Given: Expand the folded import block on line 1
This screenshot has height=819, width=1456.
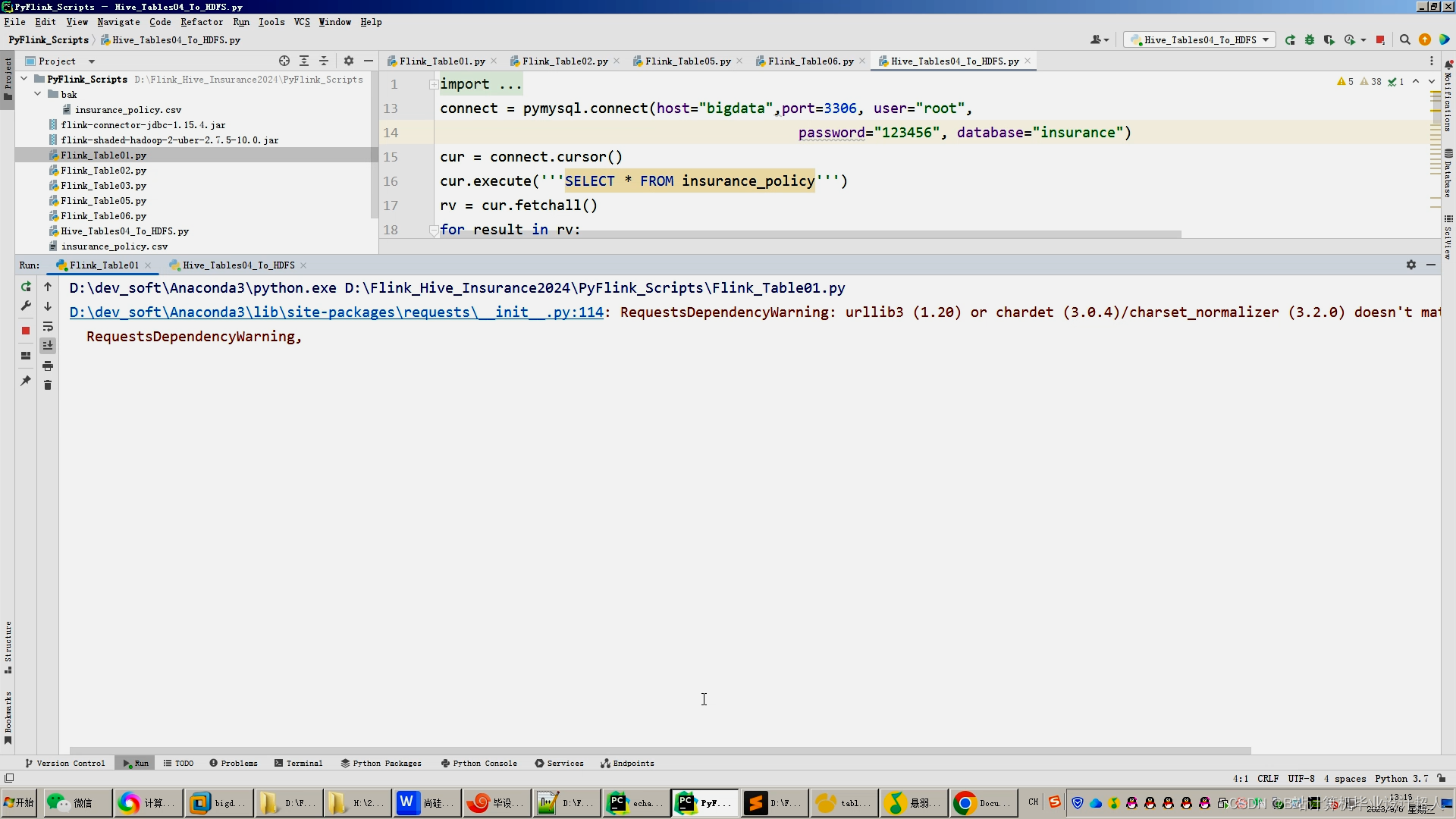Looking at the screenshot, I should [x=433, y=84].
